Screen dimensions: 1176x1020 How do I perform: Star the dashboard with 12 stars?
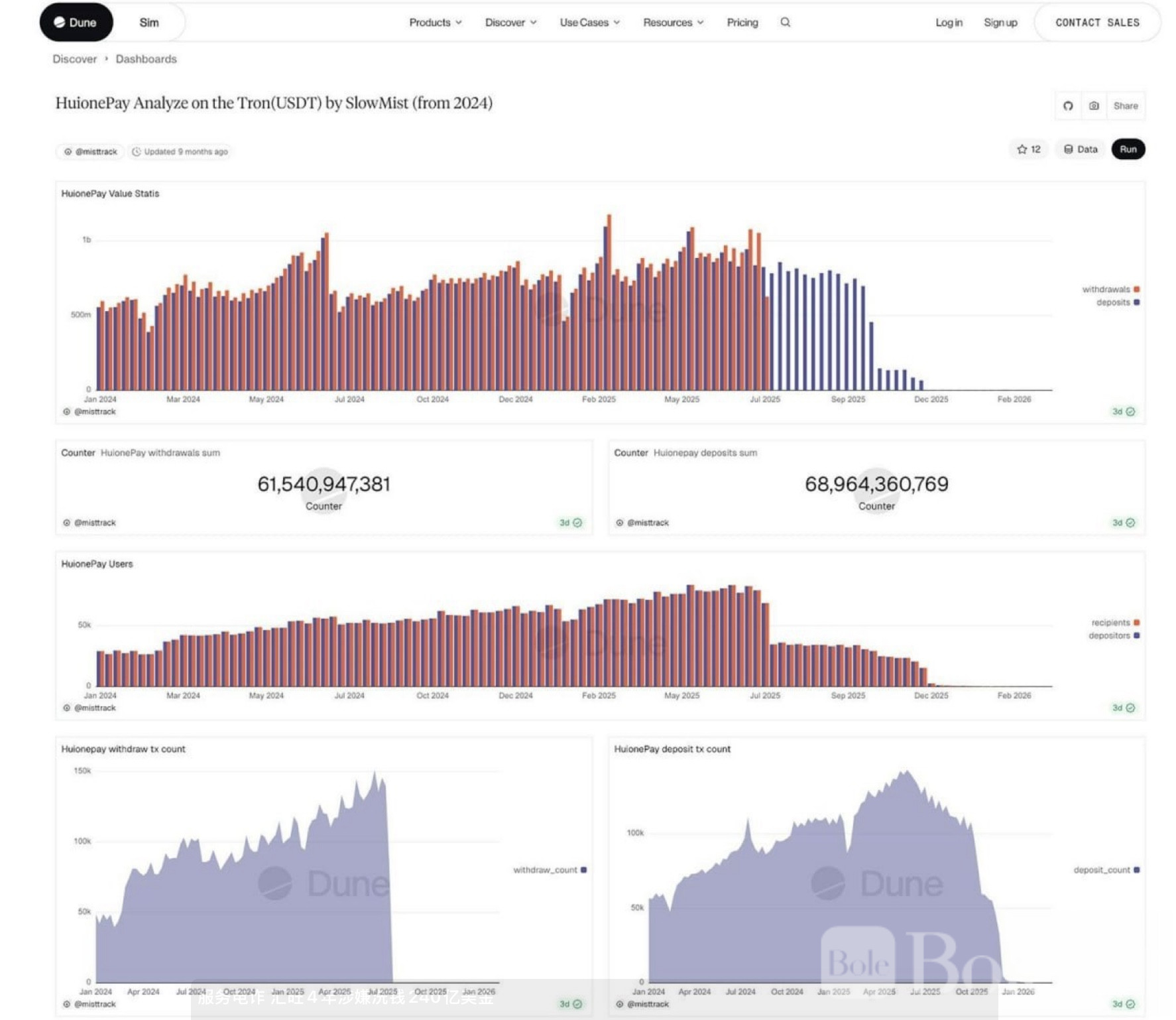[1029, 149]
